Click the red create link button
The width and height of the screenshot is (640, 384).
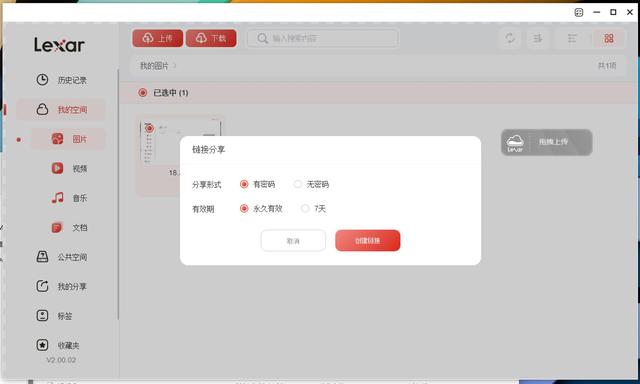pos(367,241)
